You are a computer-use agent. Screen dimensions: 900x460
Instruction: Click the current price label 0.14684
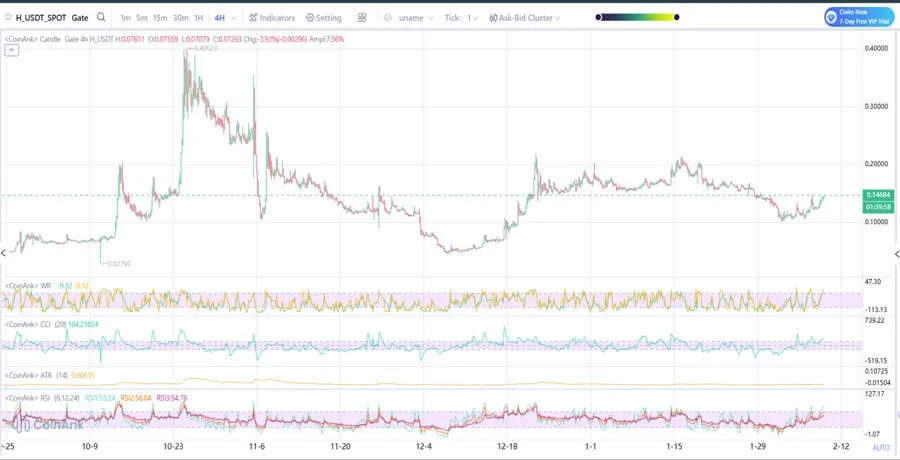[x=877, y=195]
